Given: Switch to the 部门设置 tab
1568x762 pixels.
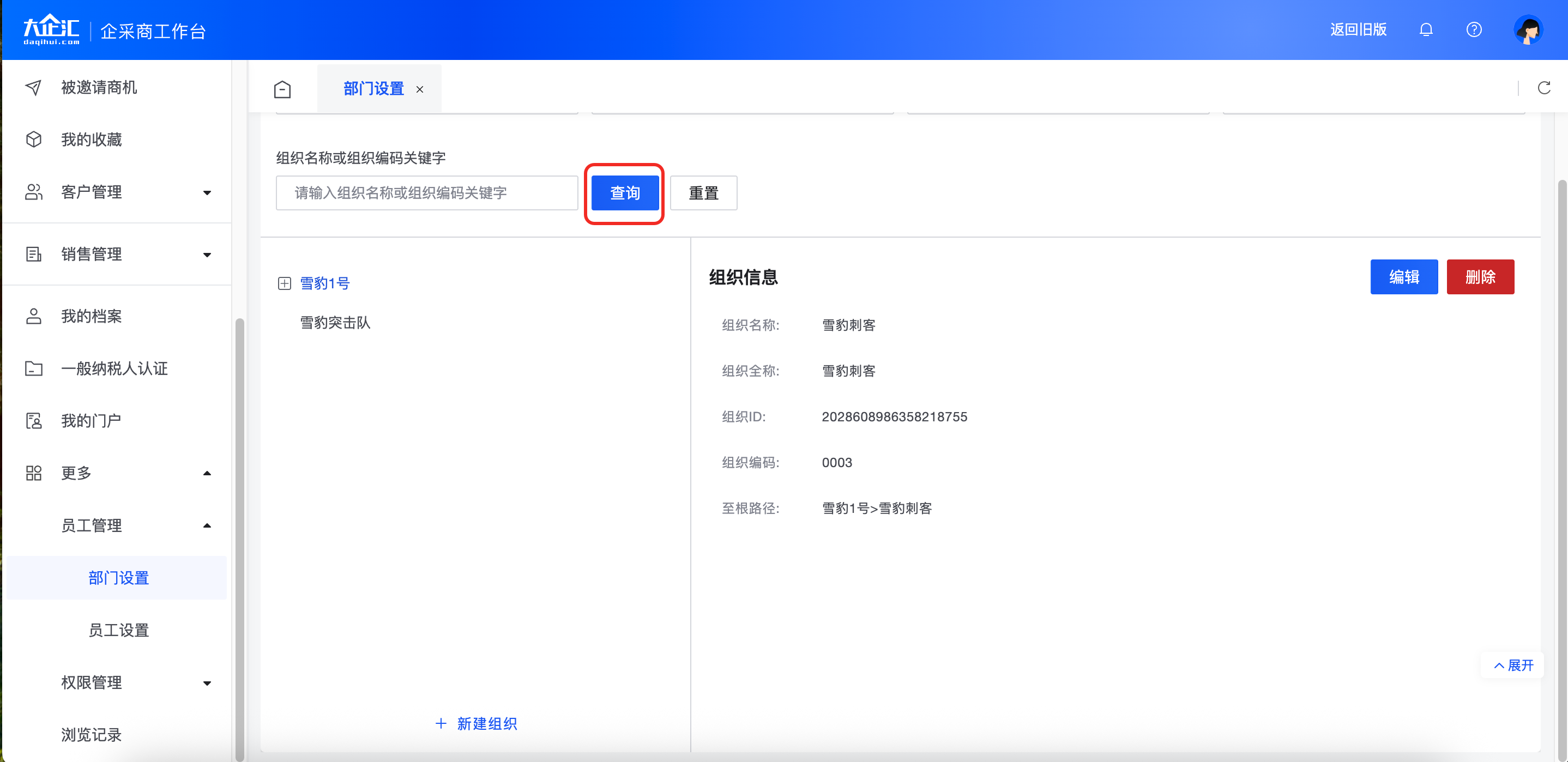Looking at the screenshot, I should [x=373, y=89].
